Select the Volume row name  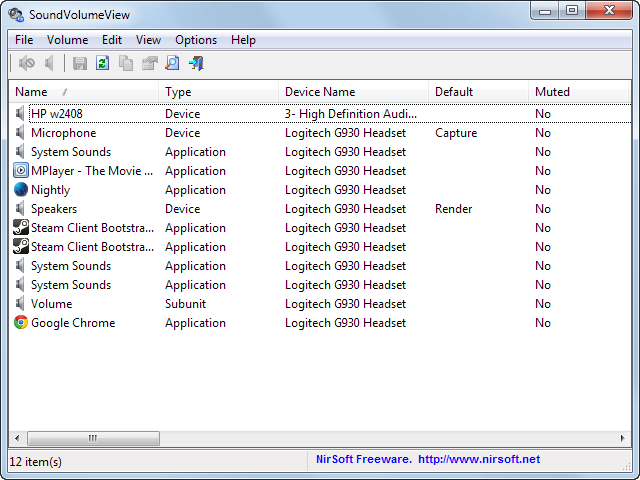point(51,304)
